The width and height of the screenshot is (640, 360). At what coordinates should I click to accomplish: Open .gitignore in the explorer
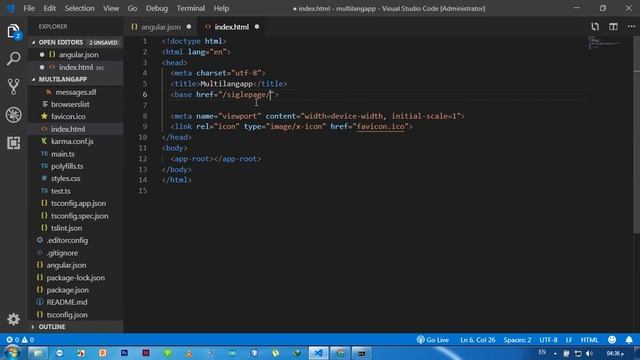(76, 253)
